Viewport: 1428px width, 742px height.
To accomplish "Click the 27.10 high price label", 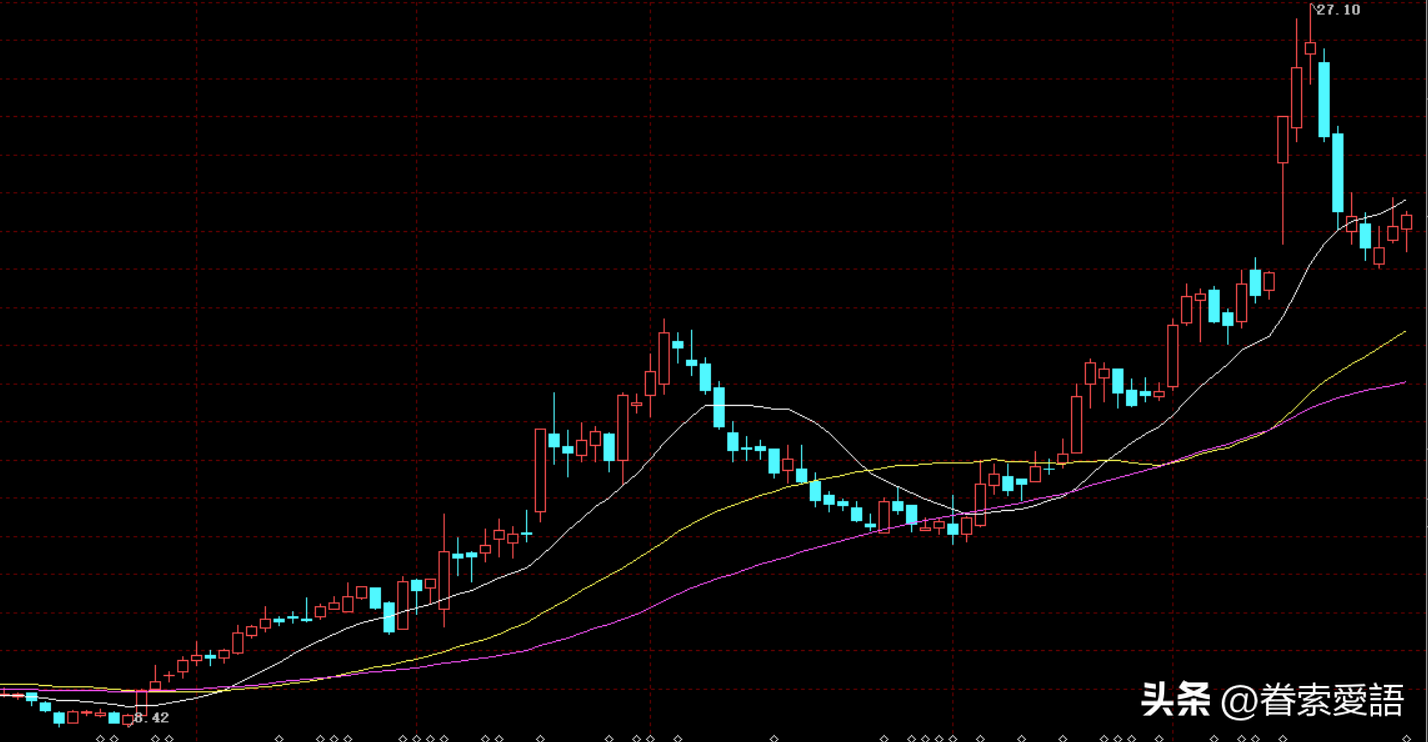I will coord(1338,10).
